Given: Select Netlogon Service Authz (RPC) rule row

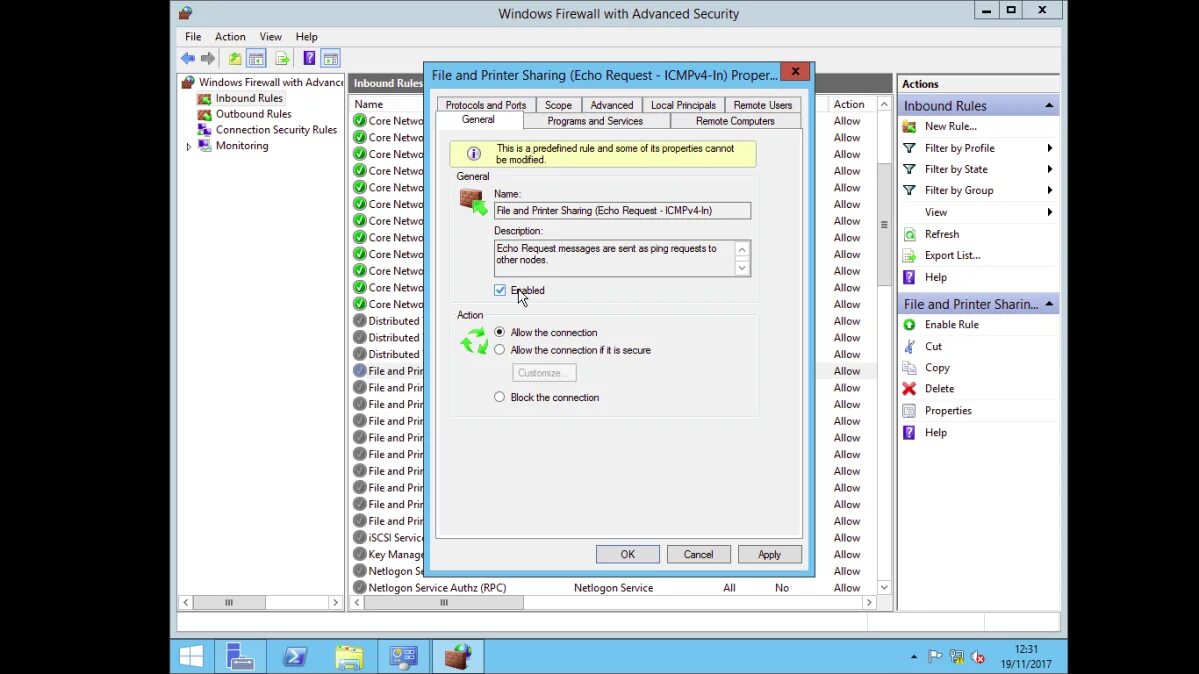Looking at the screenshot, I should (x=616, y=588).
